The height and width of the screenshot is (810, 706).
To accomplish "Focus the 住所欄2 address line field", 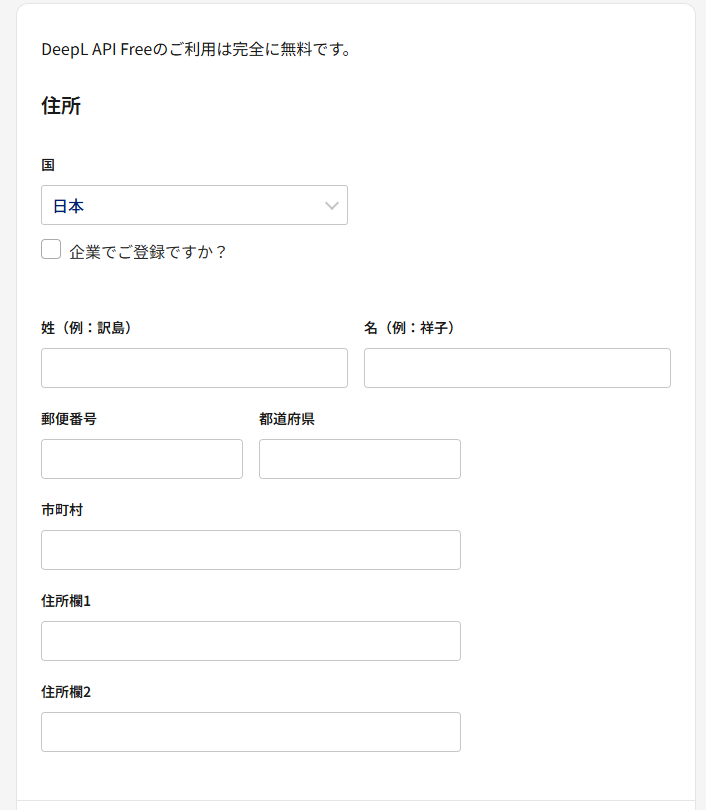I will coord(251,732).
